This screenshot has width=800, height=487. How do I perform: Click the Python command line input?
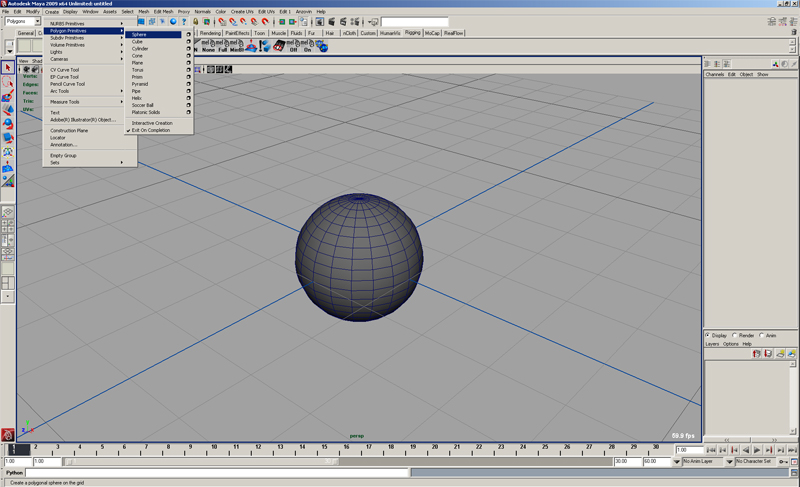coord(215,472)
